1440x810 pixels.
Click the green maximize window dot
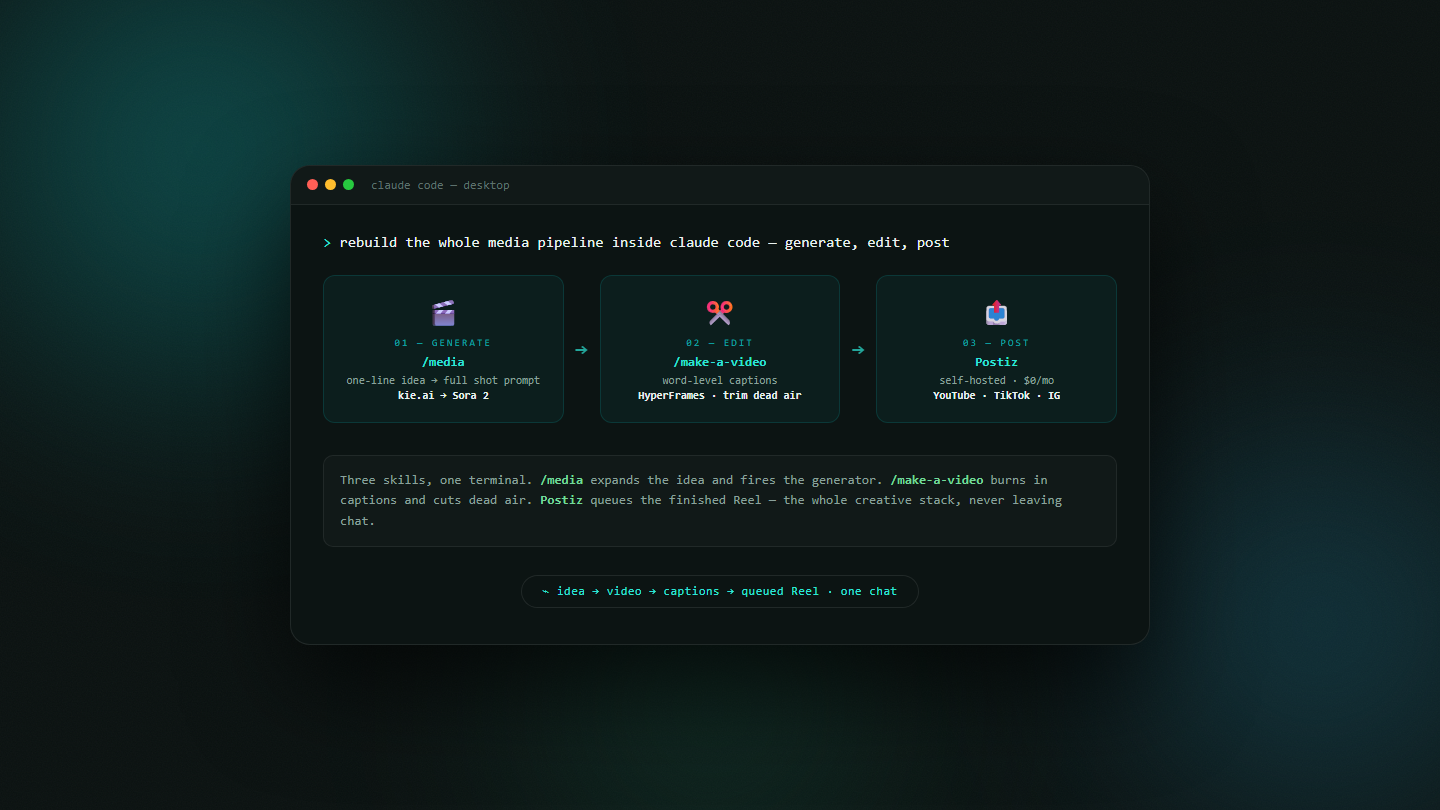click(349, 185)
